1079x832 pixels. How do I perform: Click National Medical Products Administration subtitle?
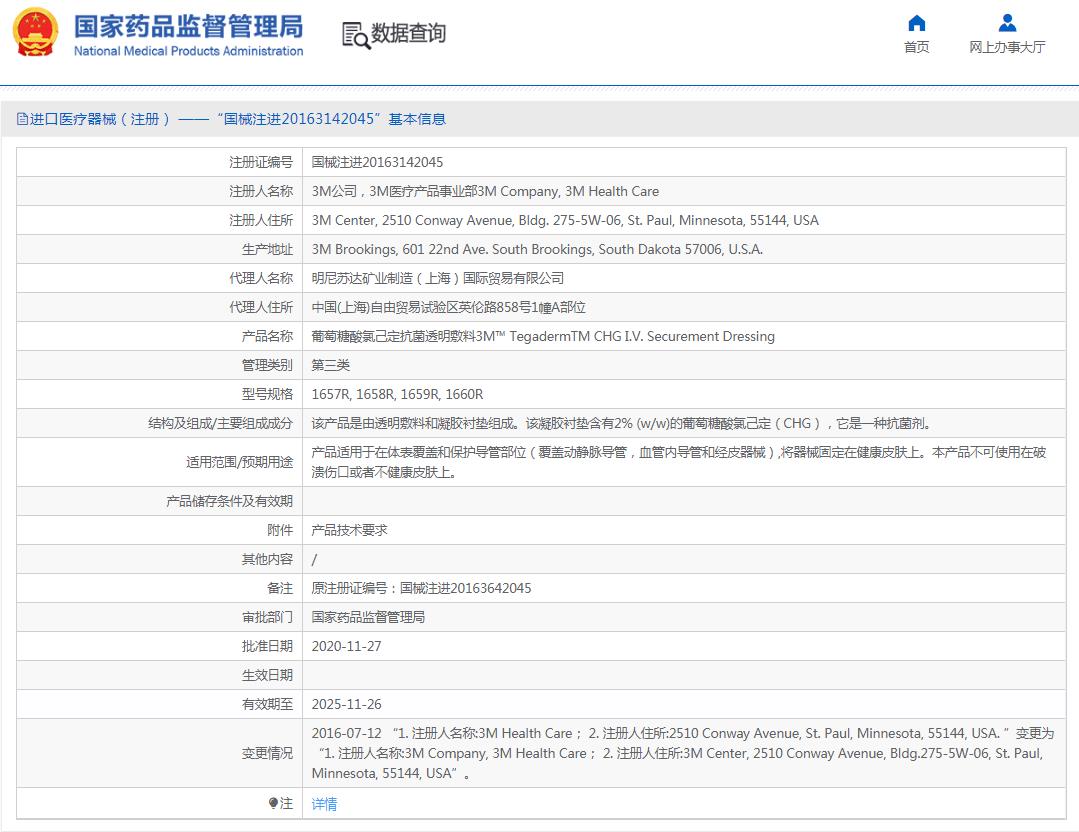[x=189, y=51]
